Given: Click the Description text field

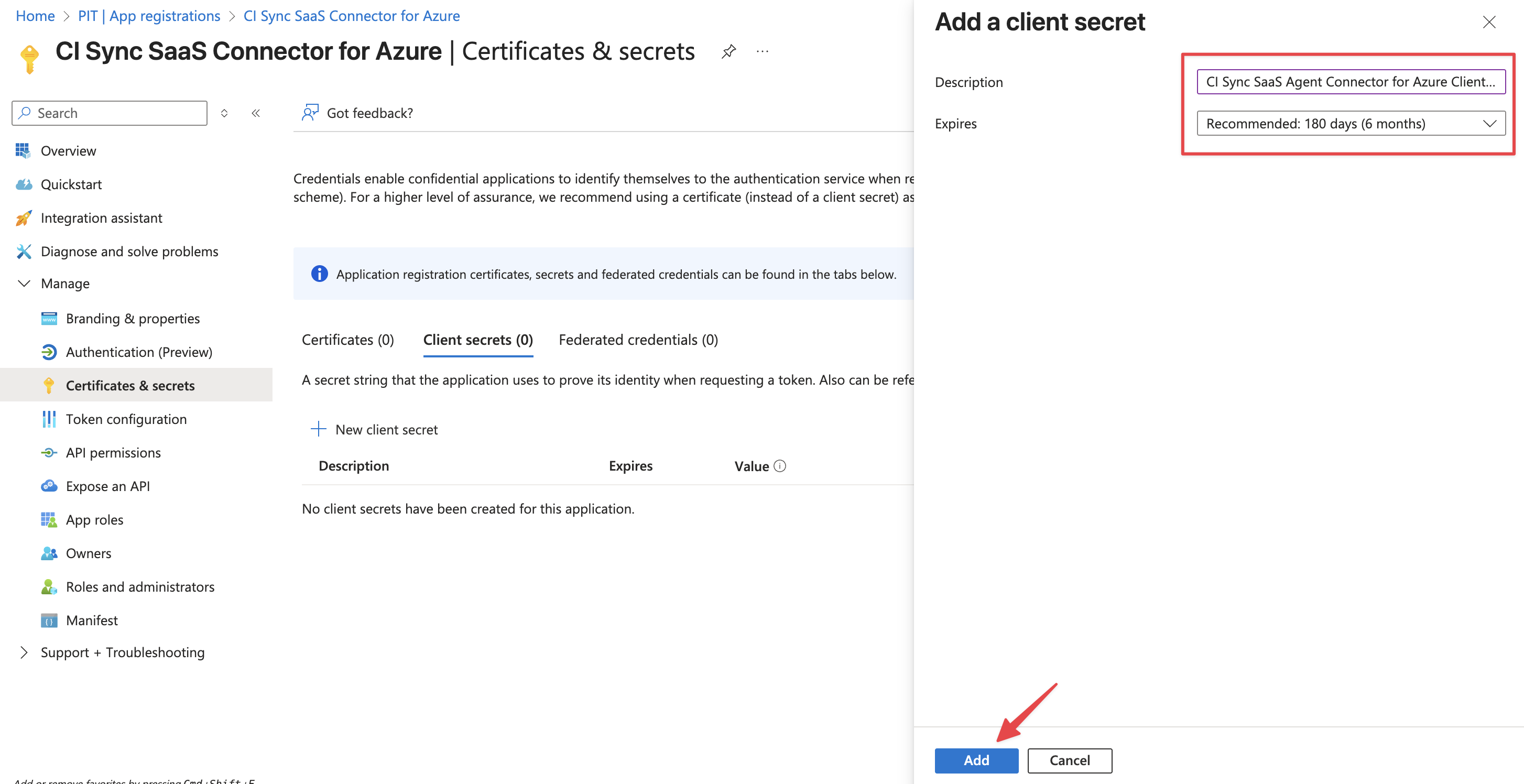Looking at the screenshot, I should 1351,82.
